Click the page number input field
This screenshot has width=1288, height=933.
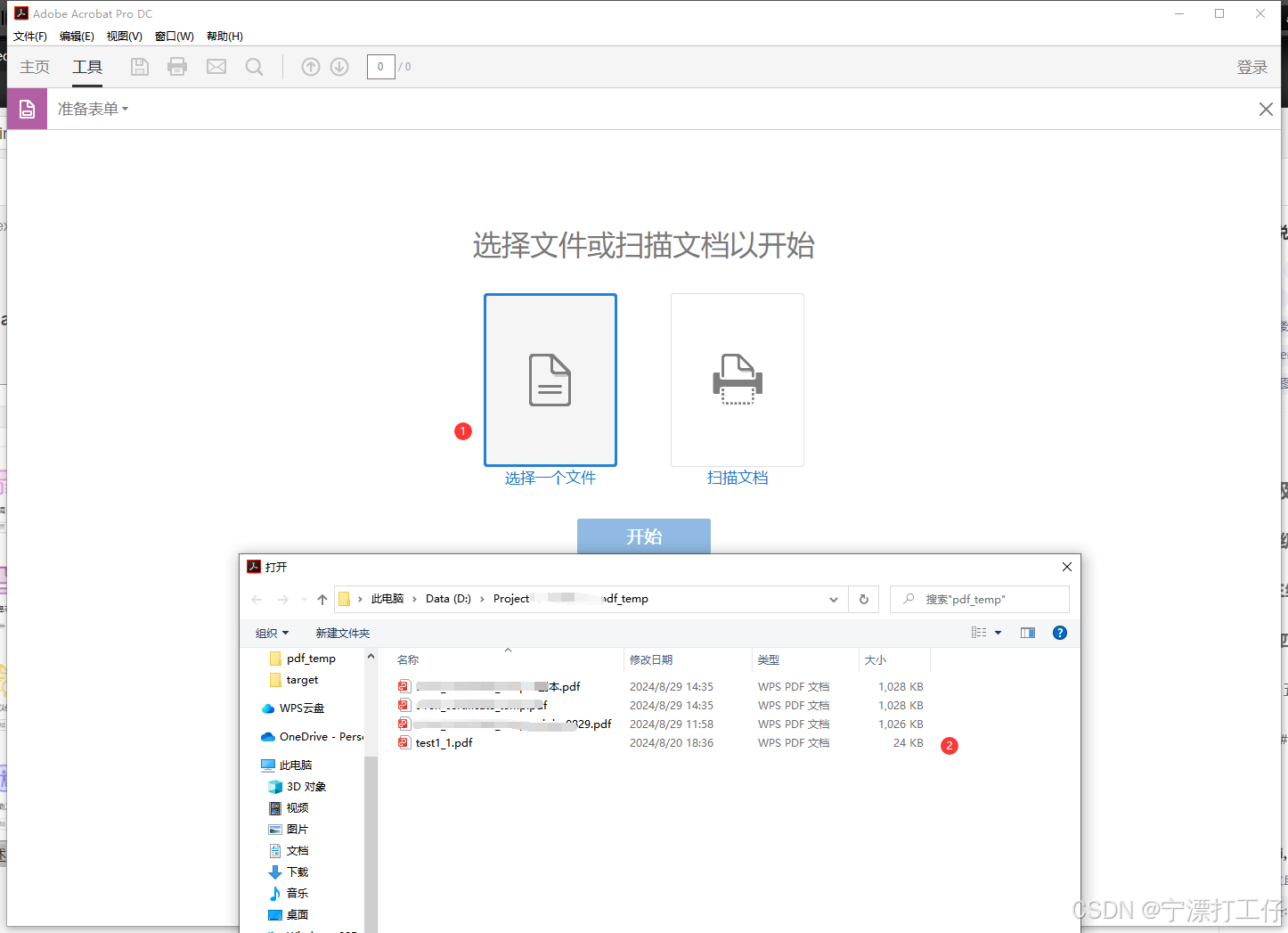(x=380, y=67)
